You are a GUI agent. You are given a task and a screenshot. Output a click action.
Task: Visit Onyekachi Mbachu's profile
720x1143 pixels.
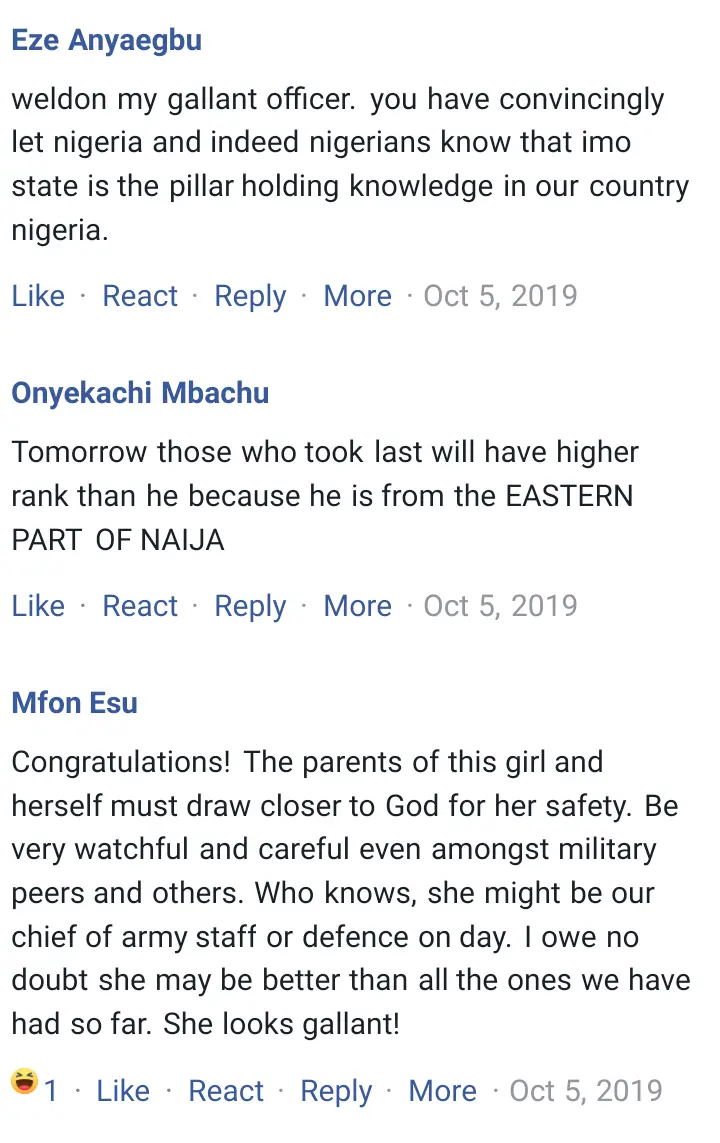[x=140, y=393]
